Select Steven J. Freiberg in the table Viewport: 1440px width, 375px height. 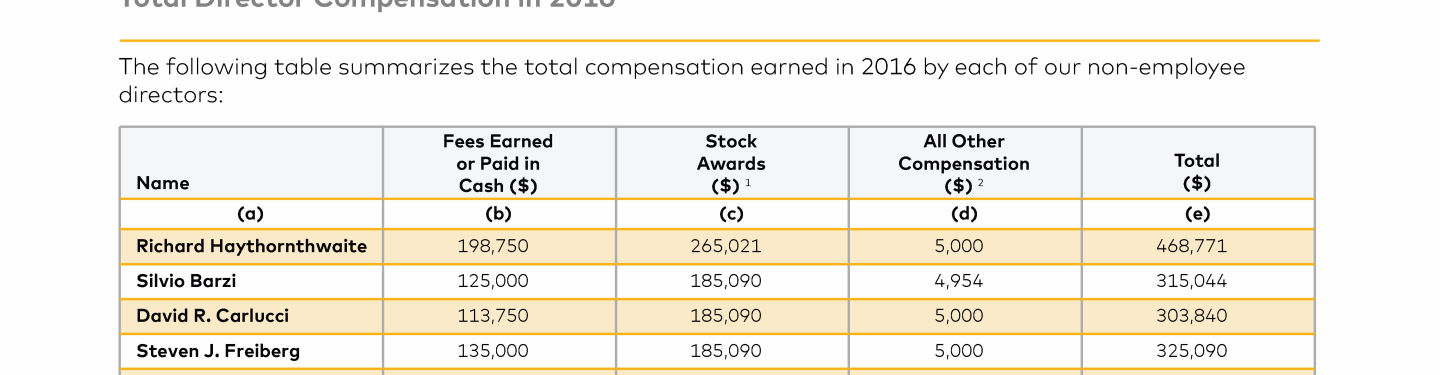tap(218, 351)
